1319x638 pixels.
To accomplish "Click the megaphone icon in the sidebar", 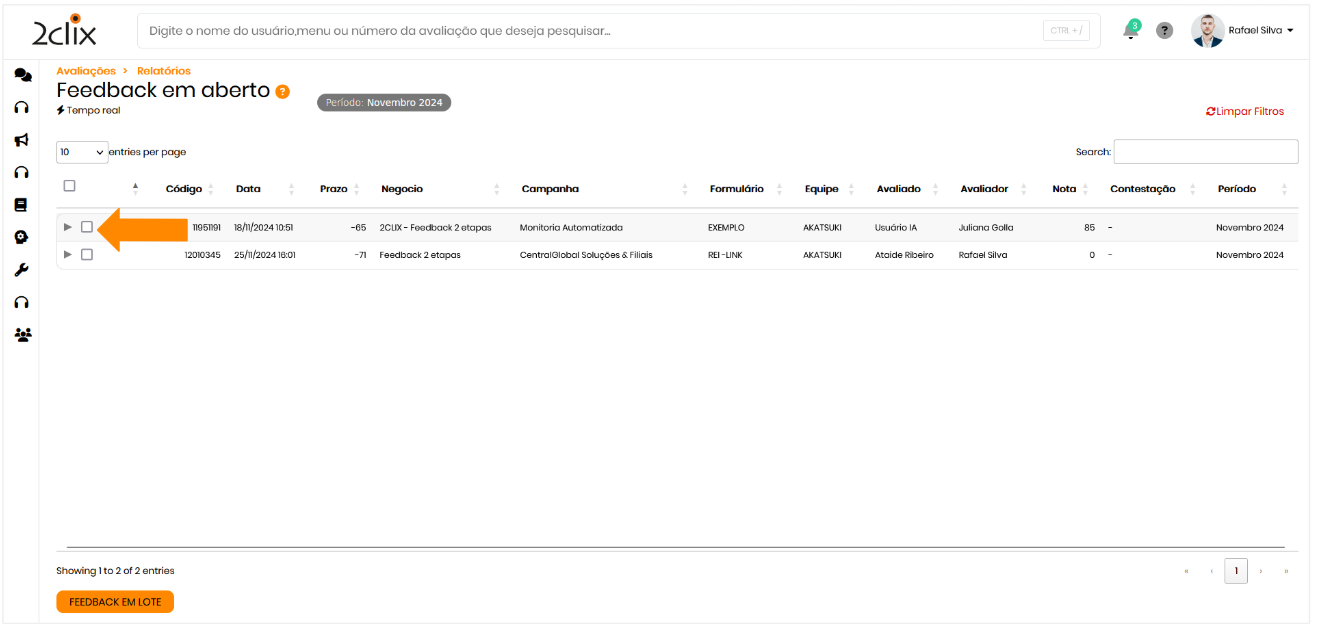I will tap(22, 140).
